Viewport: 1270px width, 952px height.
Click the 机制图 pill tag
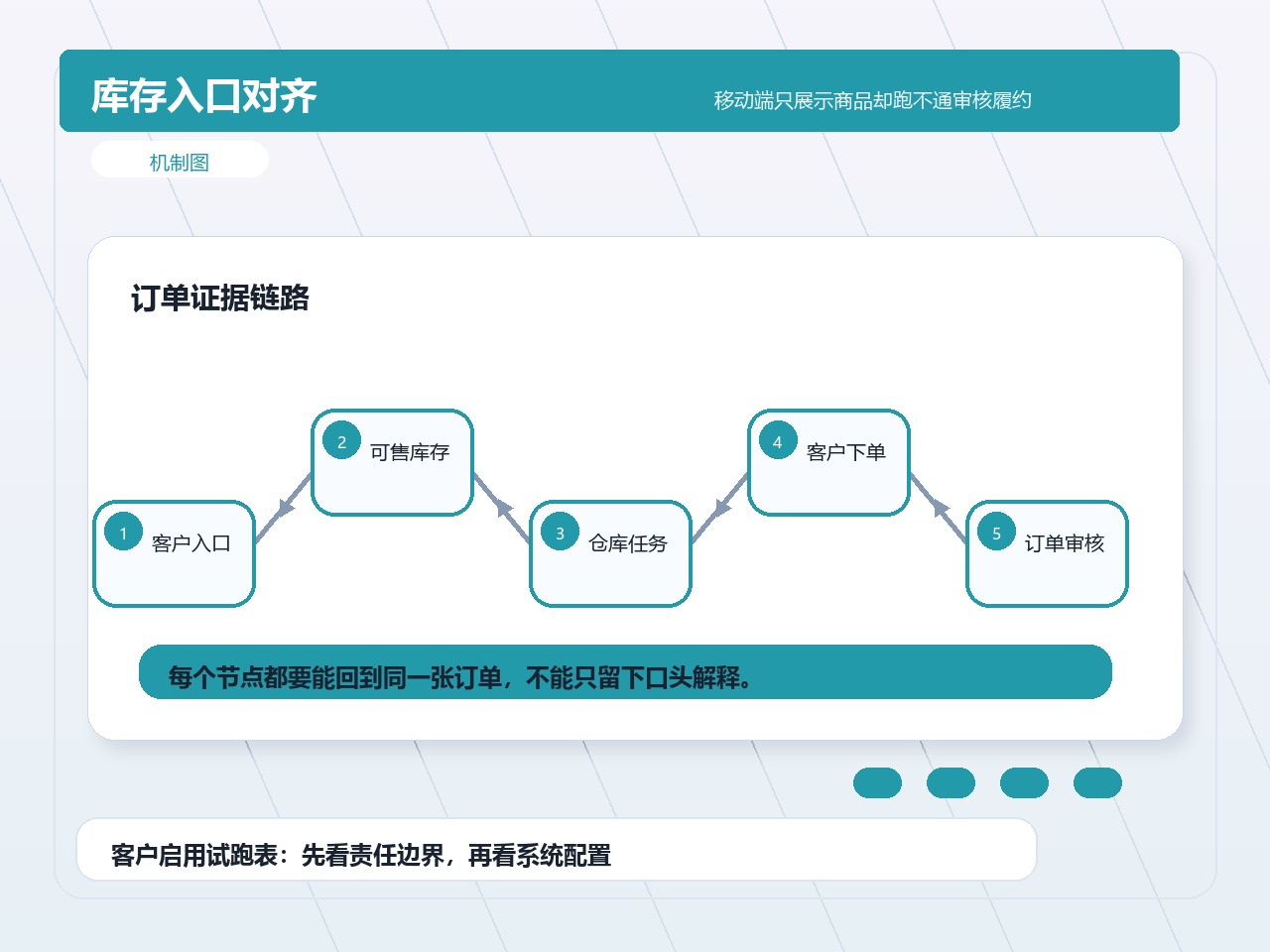click(180, 160)
